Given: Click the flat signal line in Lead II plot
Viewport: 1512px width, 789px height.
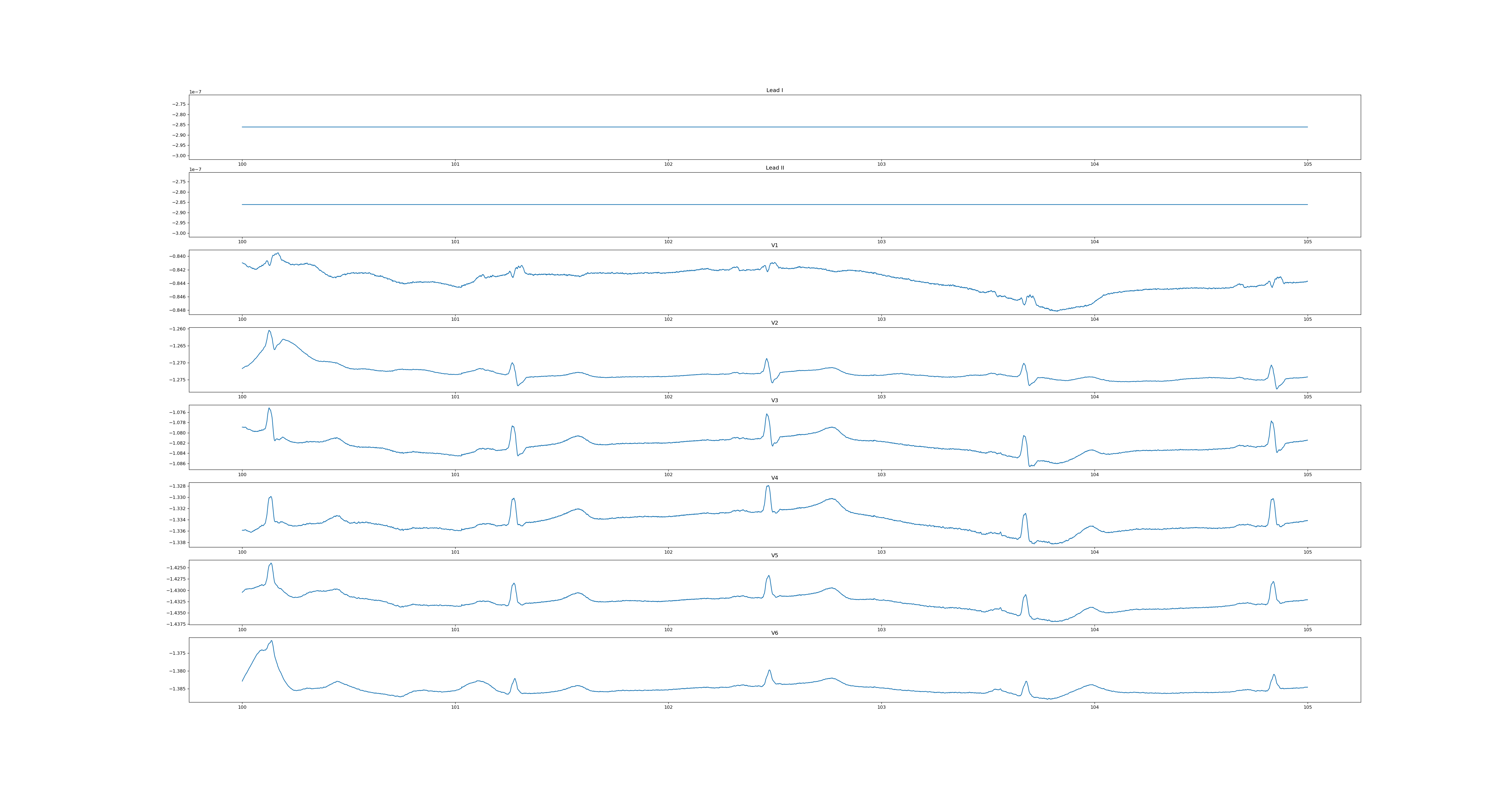Looking at the screenshot, I should (x=763, y=204).
